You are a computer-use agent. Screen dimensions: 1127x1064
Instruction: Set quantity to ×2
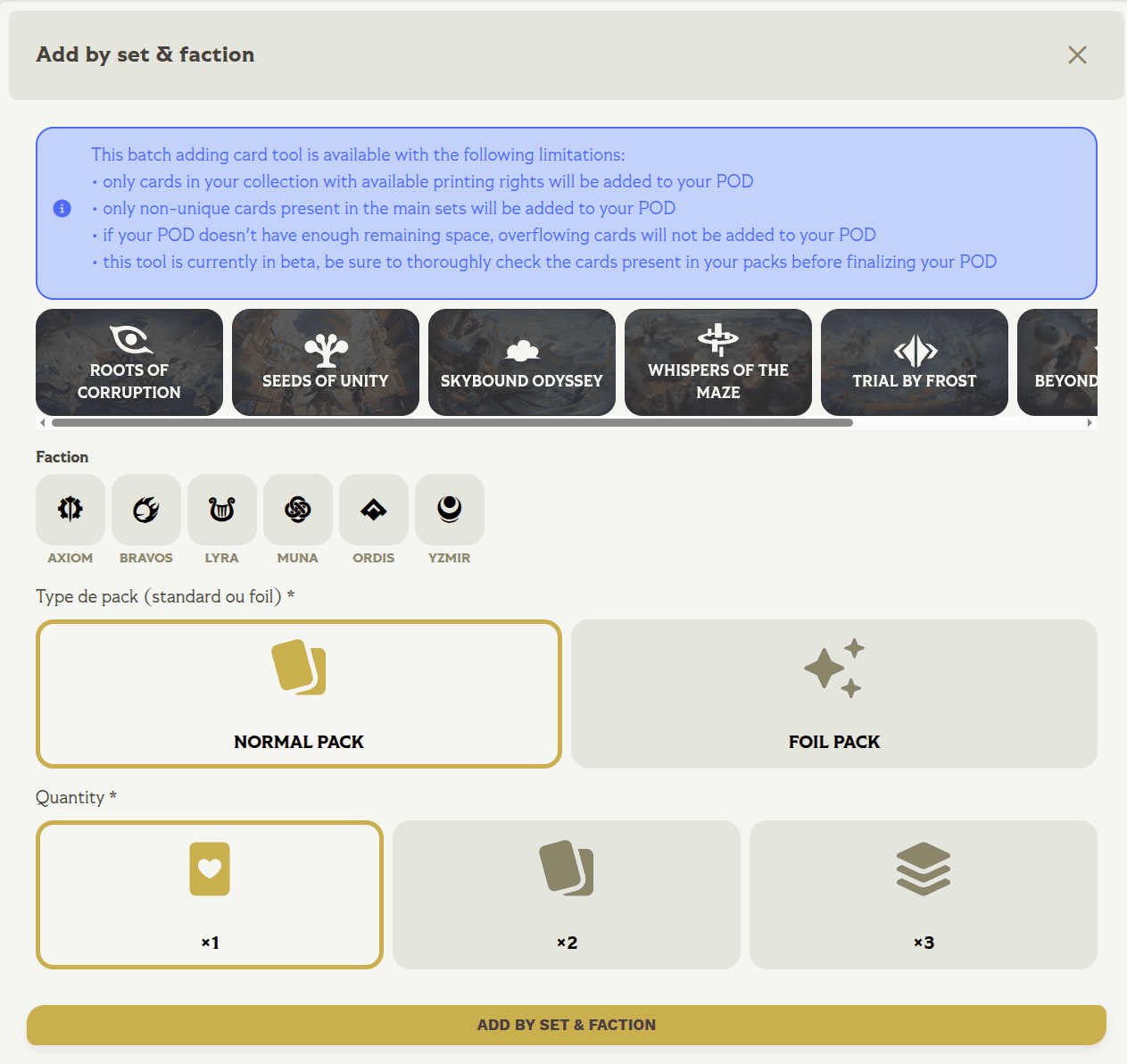click(x=567, y=894)
